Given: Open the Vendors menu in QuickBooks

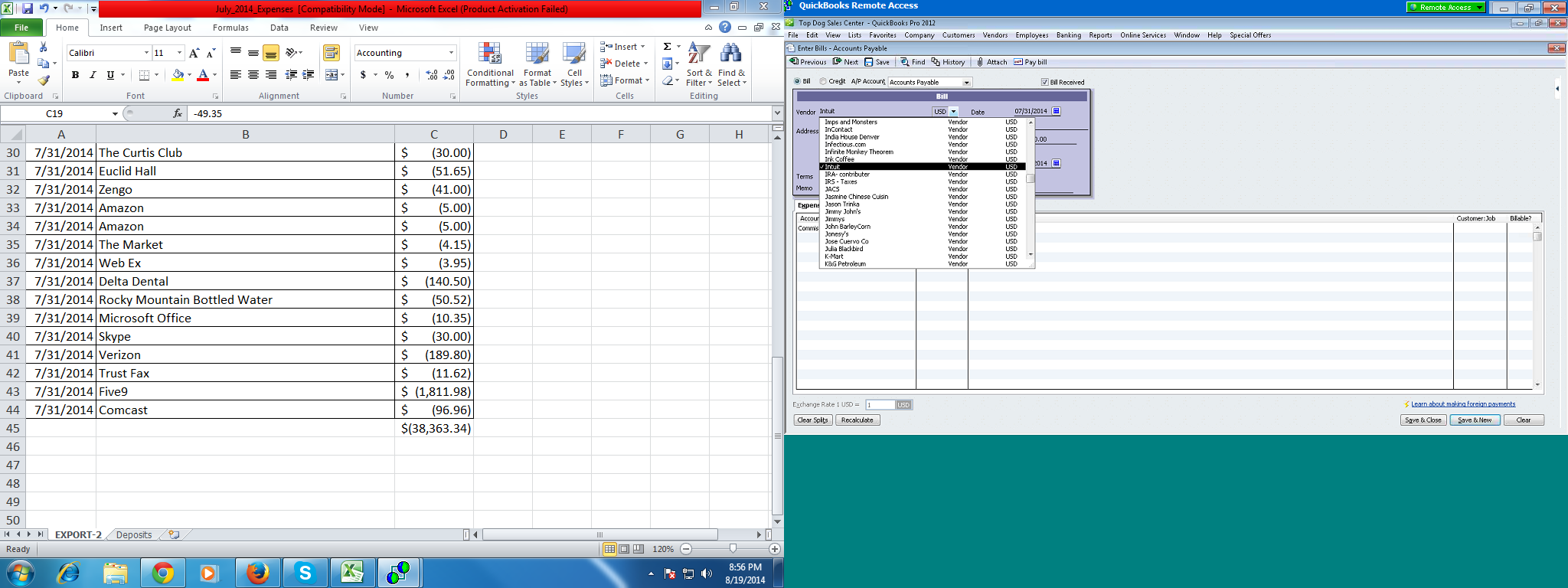Looking at the screenshot, I should 995,35.
